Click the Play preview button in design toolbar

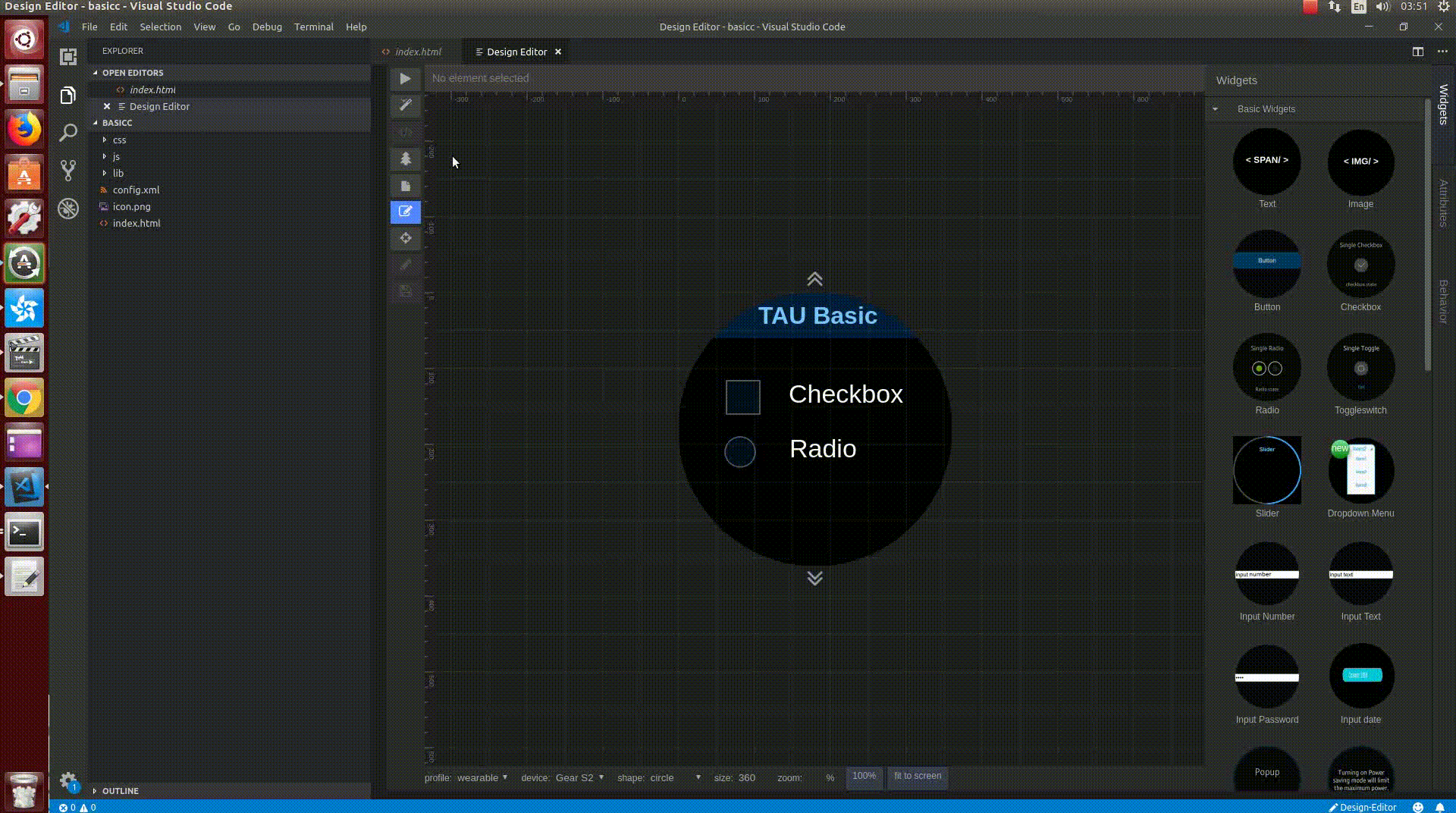[x=405, y=79]
